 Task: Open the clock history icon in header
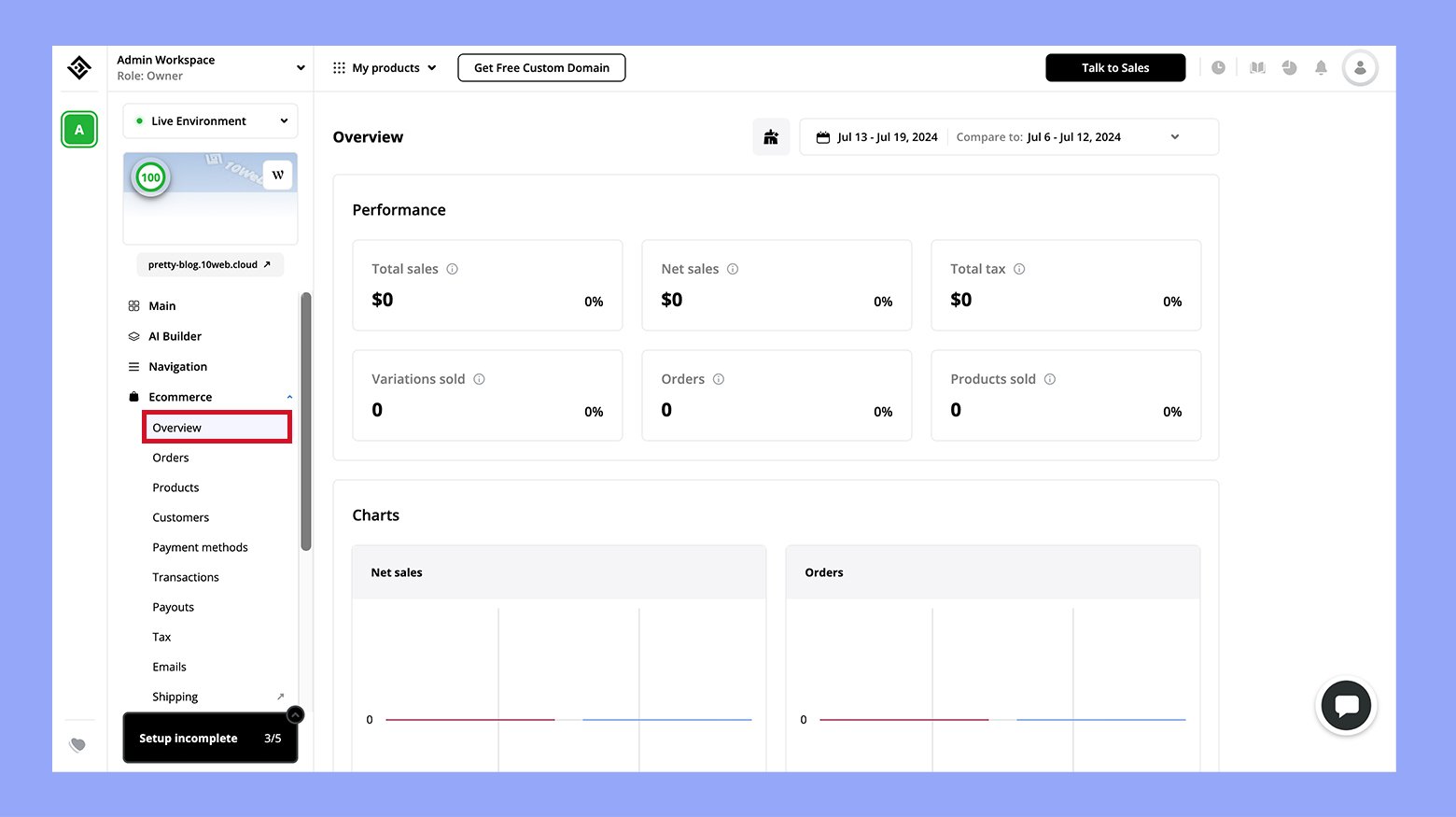click(1218, 68)
